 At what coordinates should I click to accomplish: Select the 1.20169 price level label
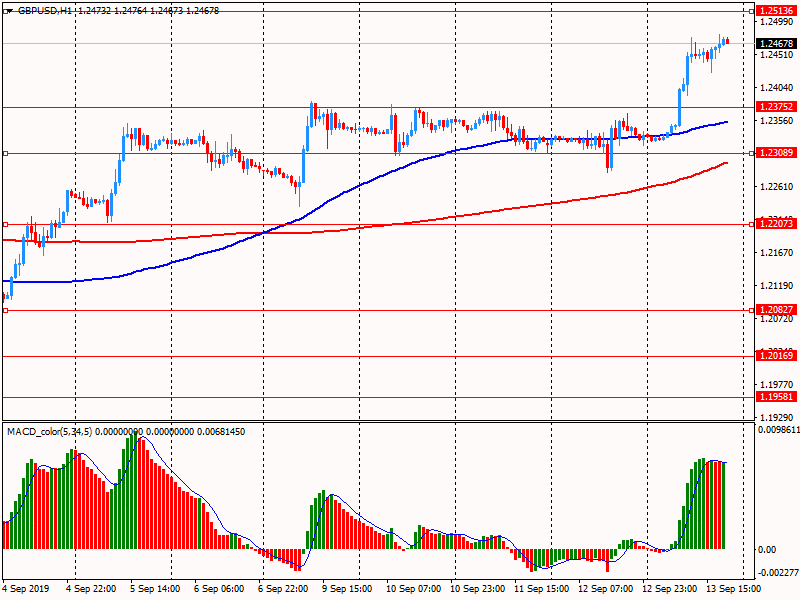(777, 356)
